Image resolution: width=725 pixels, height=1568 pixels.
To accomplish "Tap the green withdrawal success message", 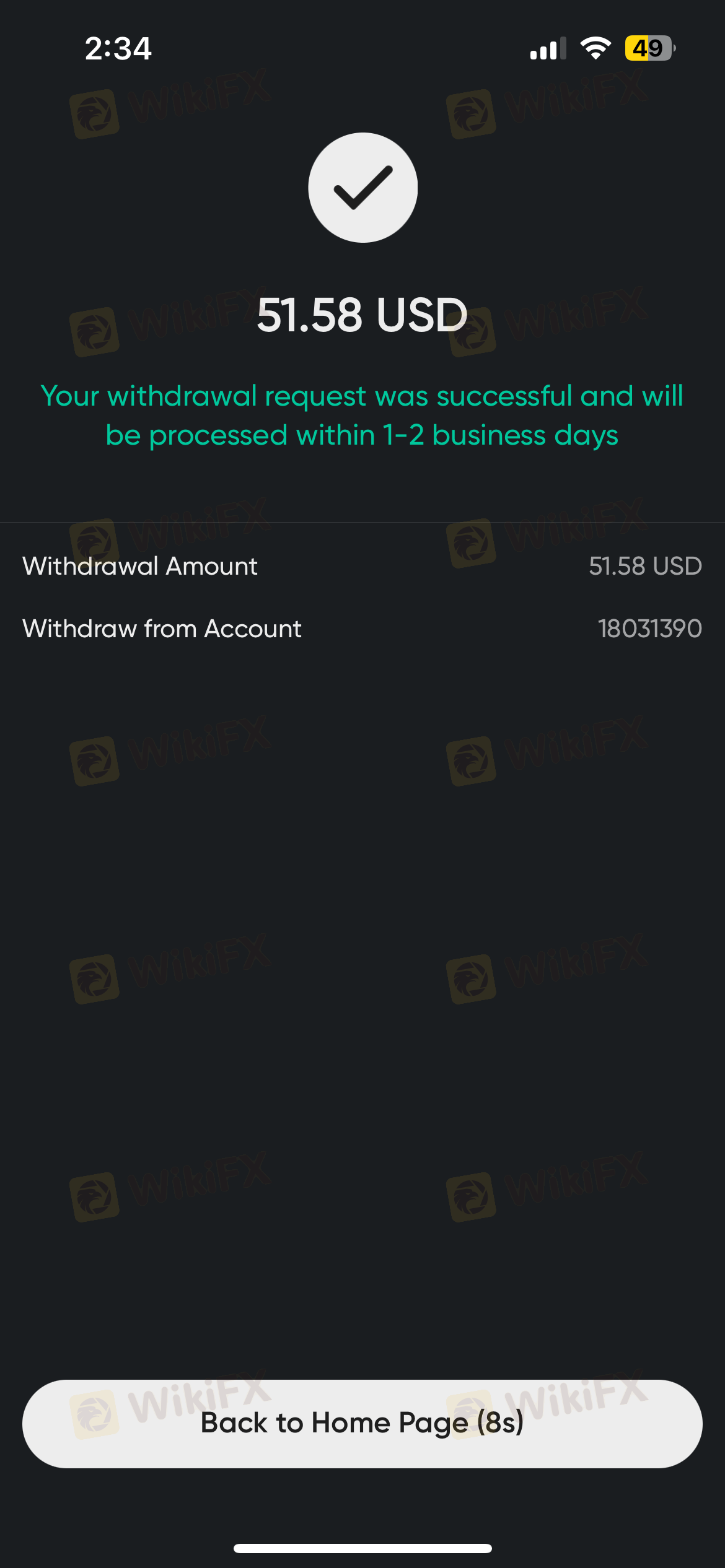I will point(362,416).
